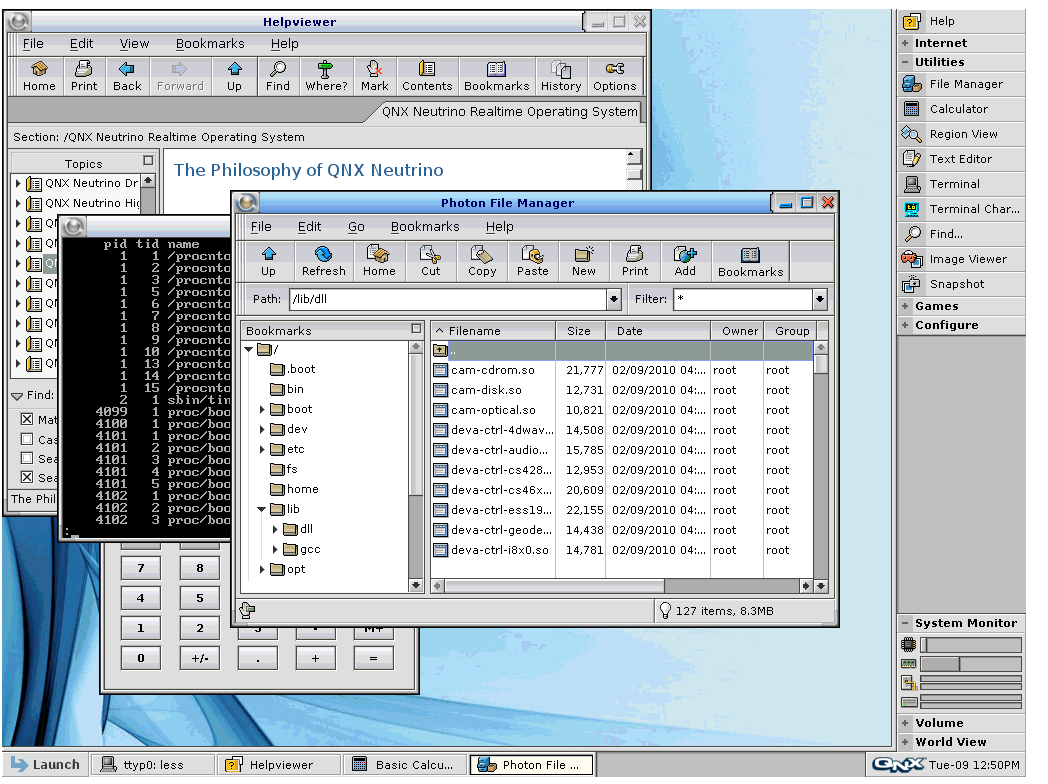Screen dimensions: 1048x784
Task: Go to Home folder in File Manager
Action: 379,261
